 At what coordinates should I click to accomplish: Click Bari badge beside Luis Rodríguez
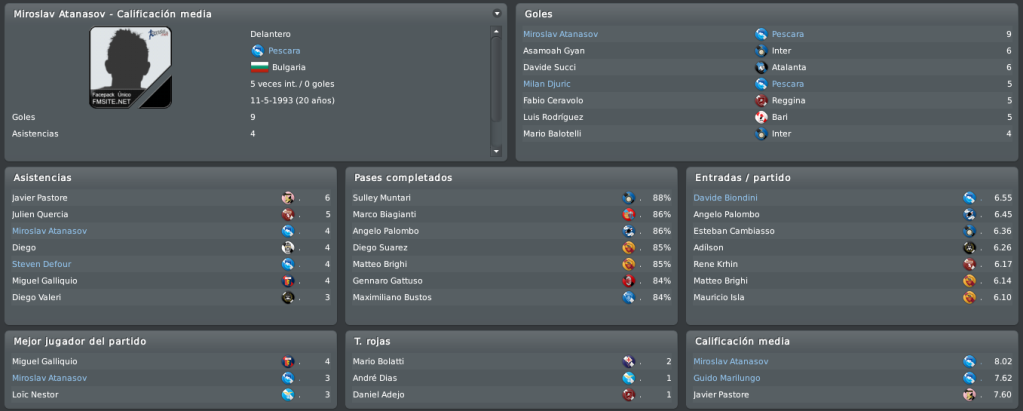pyautogui.click(x=761, y=117)
